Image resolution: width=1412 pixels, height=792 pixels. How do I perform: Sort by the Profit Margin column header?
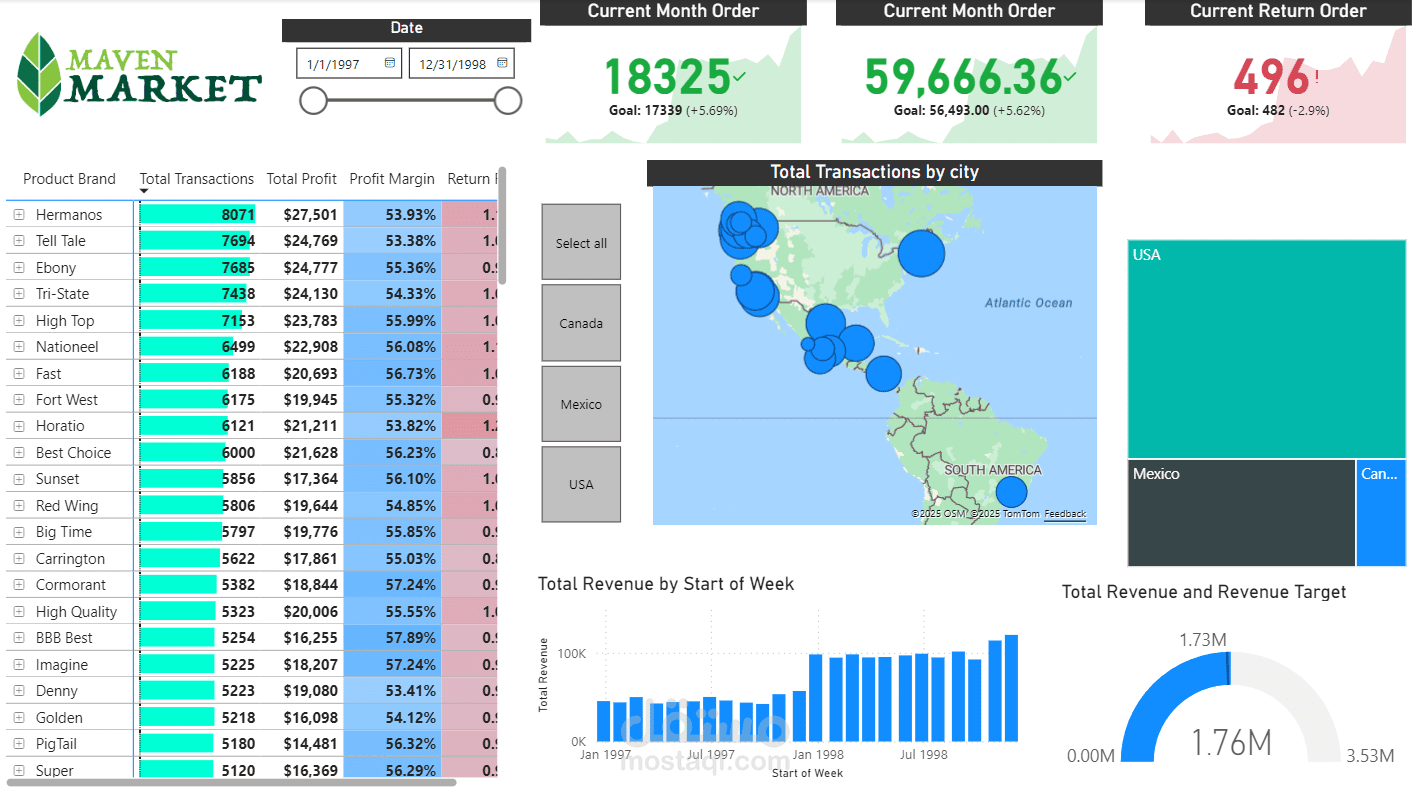point(392,179)
